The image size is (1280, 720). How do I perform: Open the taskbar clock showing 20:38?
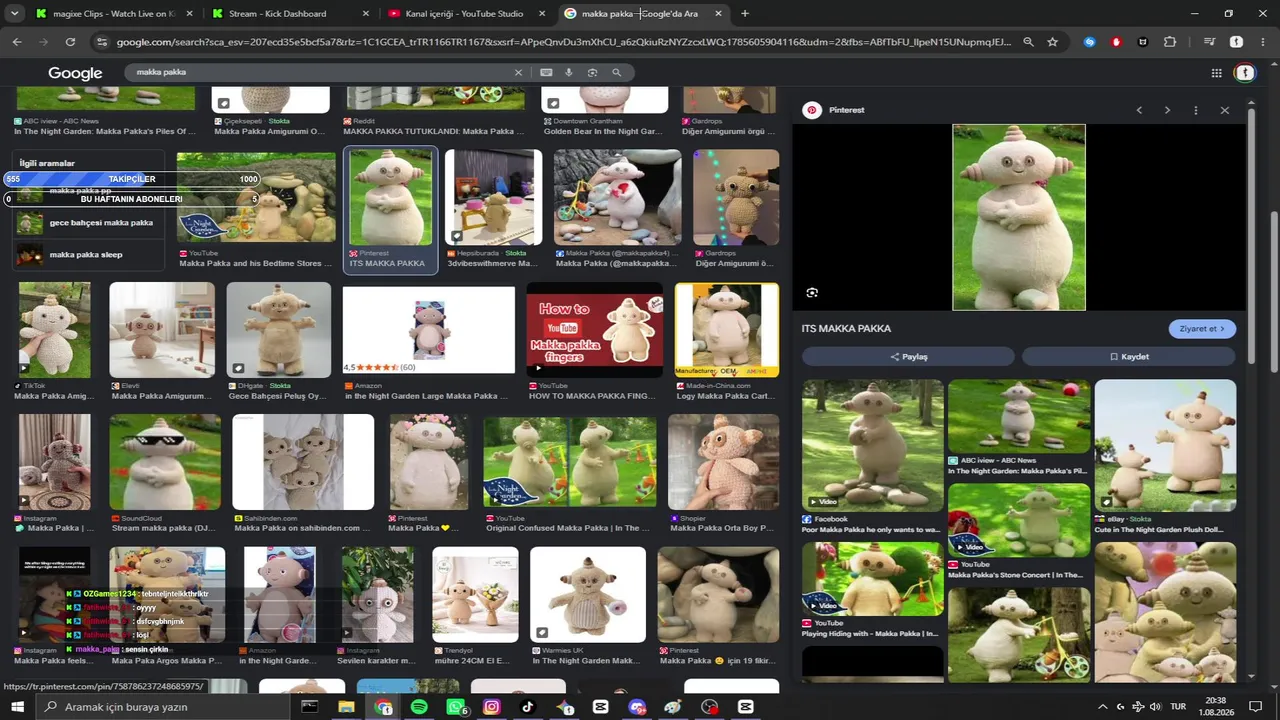pos(1216,707)
